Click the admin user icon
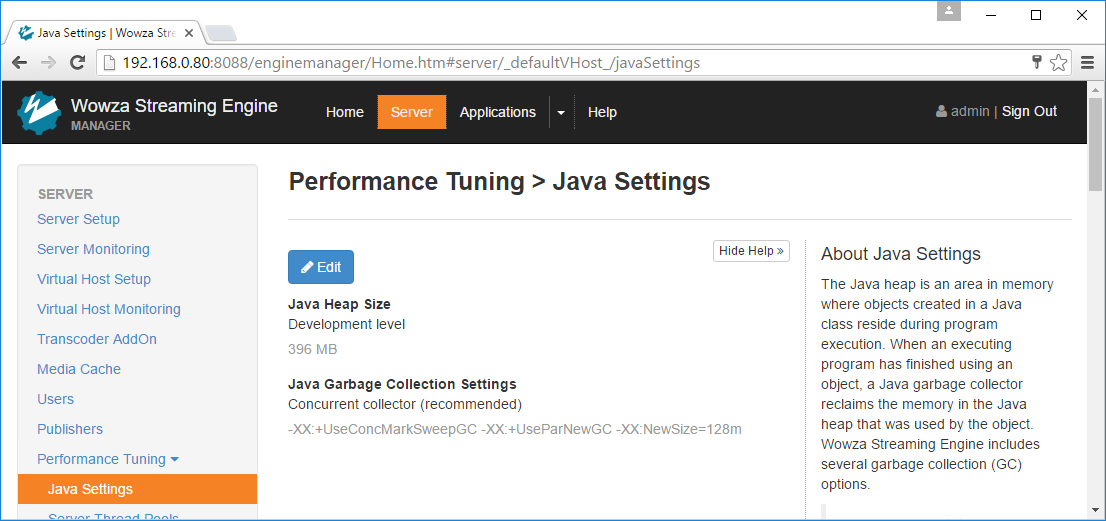Image resolution: width=1106 pixels, height=521 pixels. click(941, 111)
